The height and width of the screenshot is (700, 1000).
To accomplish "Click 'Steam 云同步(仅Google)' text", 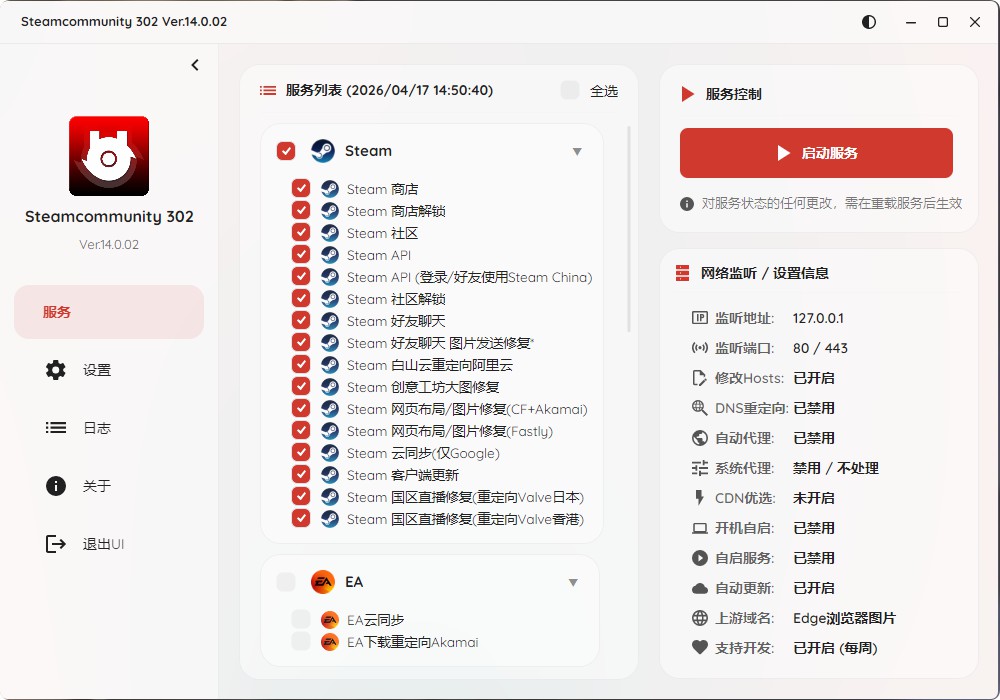I will pos(423,453).
